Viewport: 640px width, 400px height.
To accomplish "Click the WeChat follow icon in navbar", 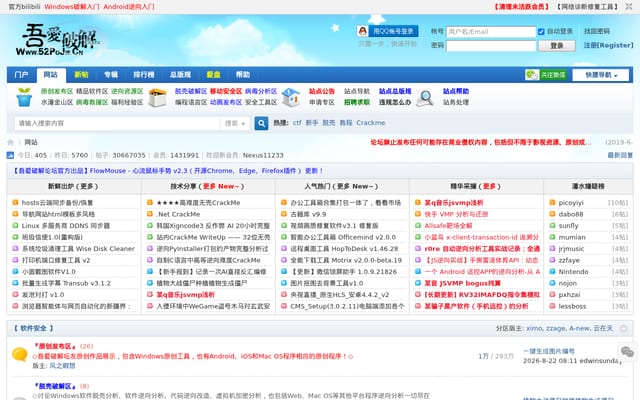I will coord(531,75).
